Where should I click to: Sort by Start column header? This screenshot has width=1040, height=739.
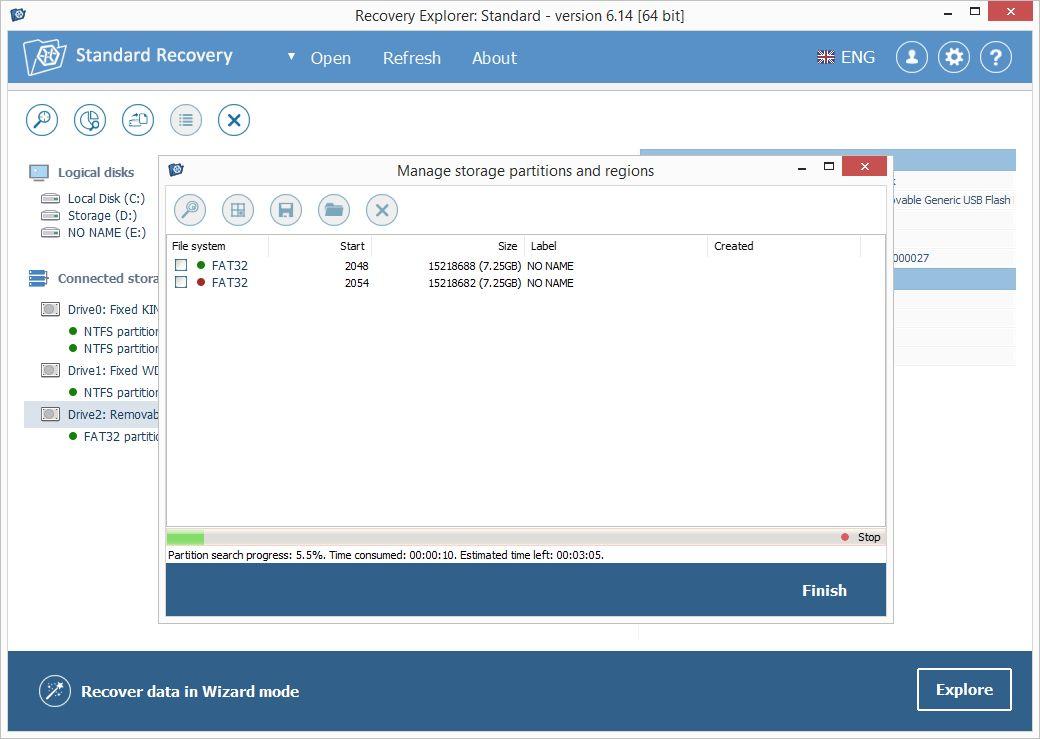coord(320,246)
